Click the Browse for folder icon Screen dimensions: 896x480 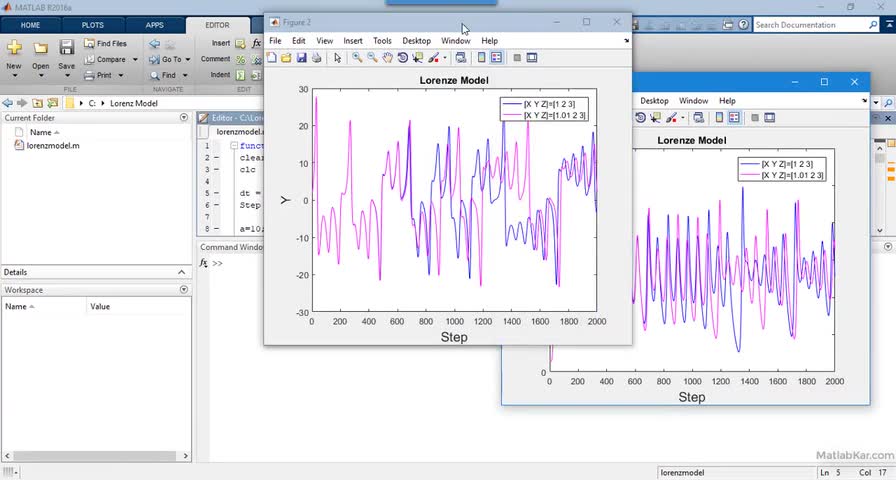point(53,103)
